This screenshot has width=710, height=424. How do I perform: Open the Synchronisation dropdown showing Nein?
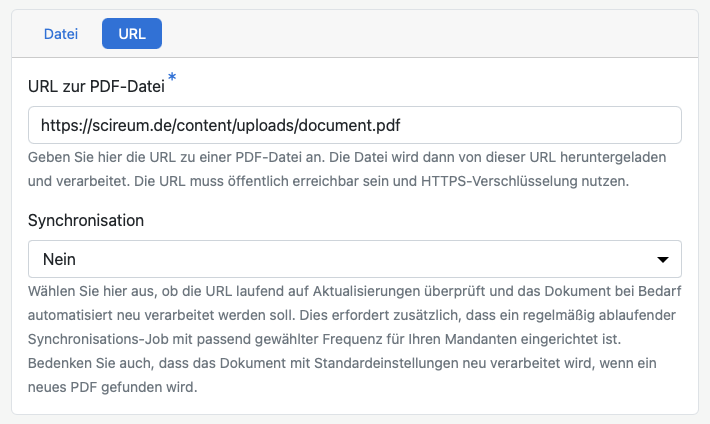pos(355,259)
